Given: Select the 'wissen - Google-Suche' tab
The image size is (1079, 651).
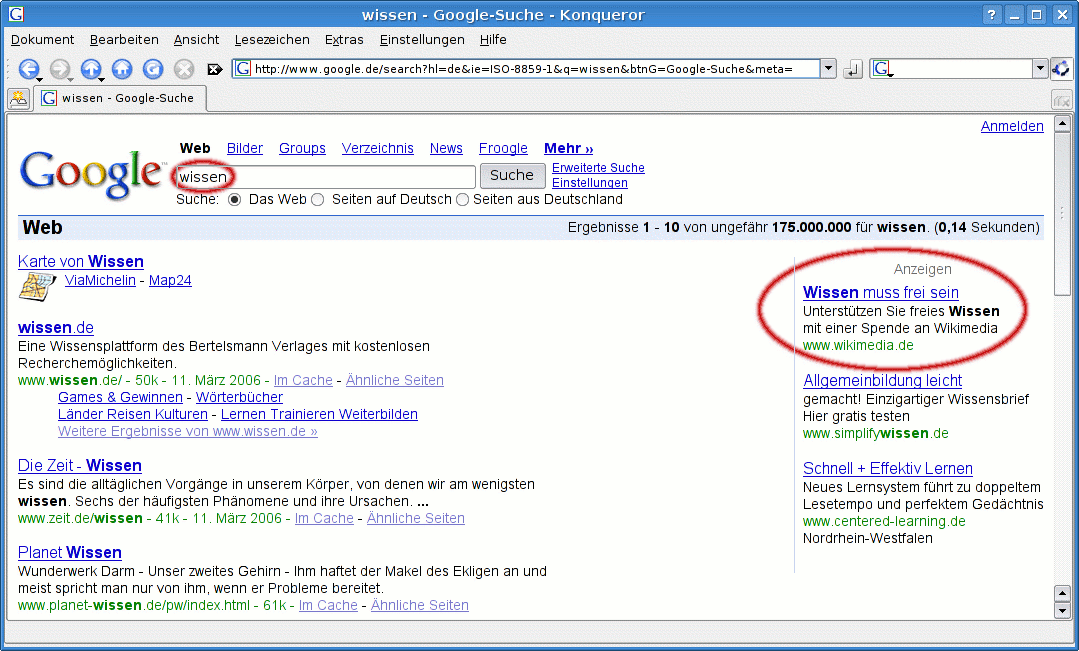Looking at the screenshot, I should pos(120,98).
